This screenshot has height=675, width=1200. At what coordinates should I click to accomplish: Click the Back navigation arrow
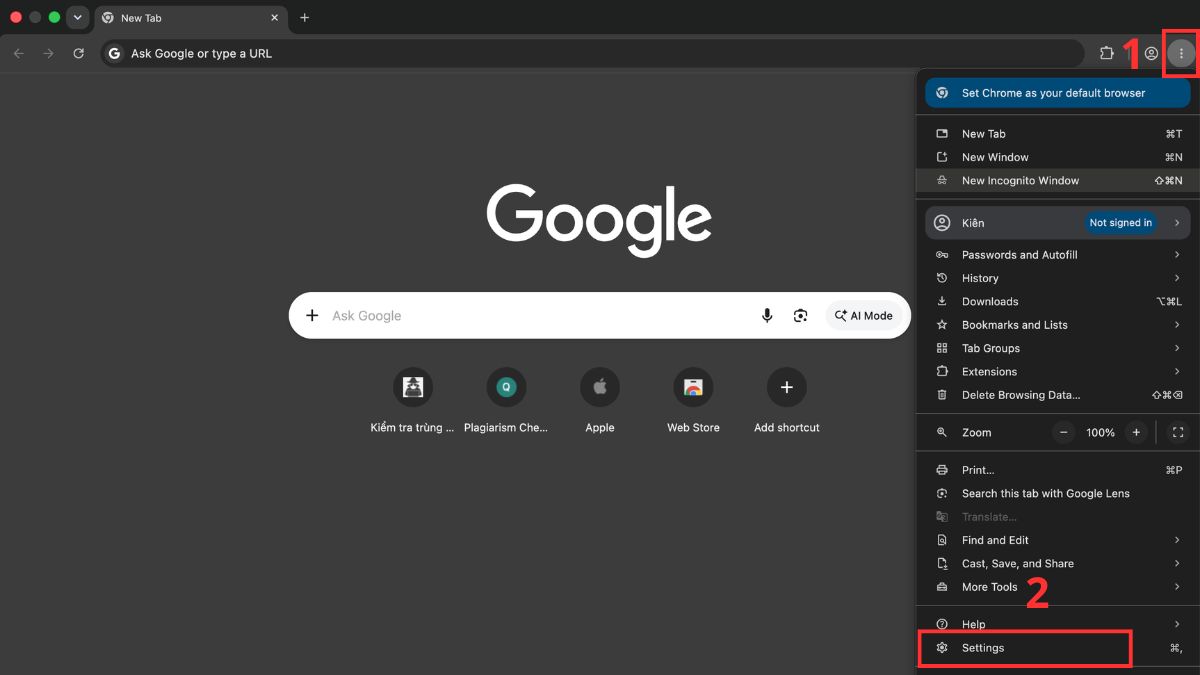18,53
